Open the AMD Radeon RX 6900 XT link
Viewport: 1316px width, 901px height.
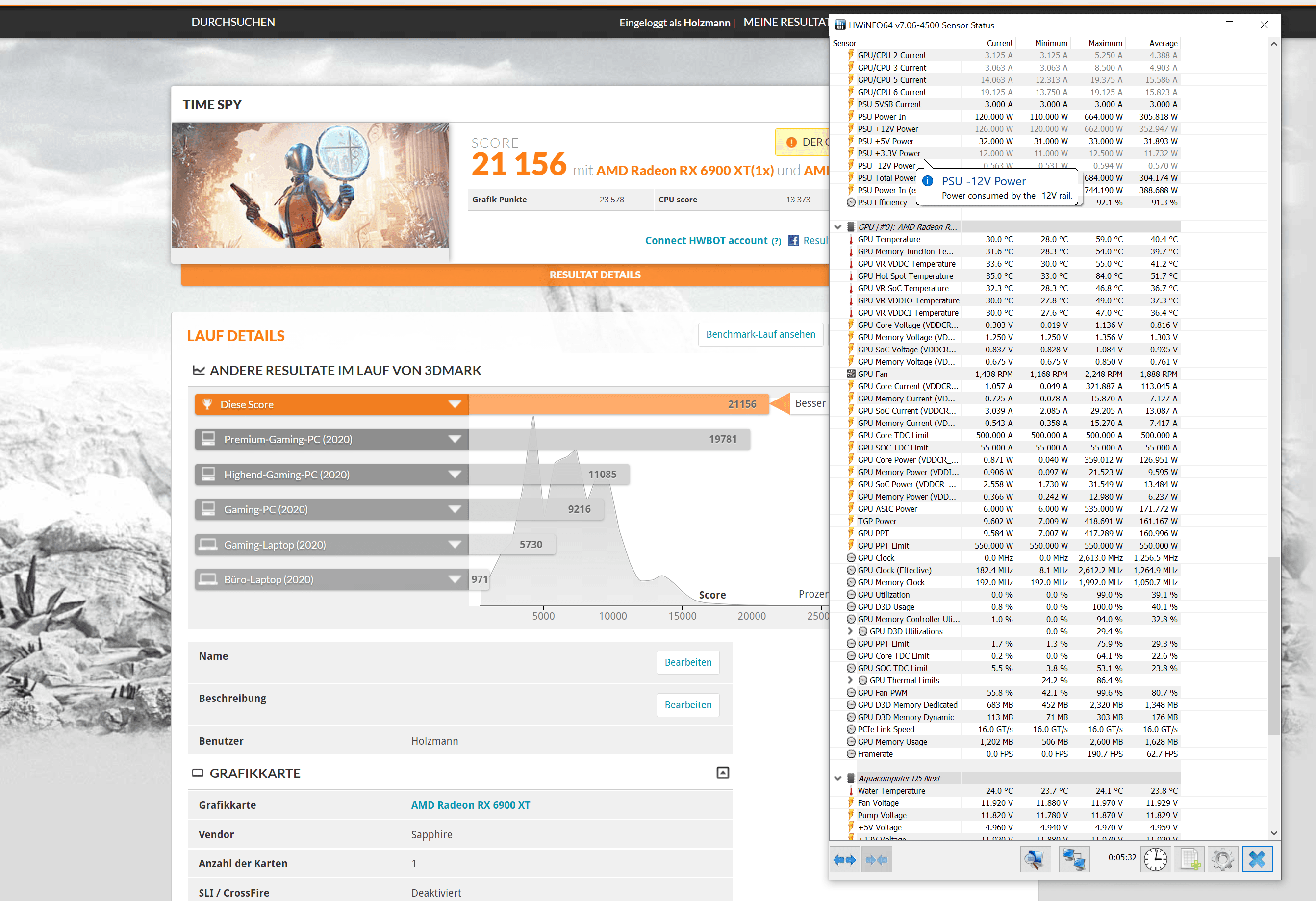(x=471, y=805)
